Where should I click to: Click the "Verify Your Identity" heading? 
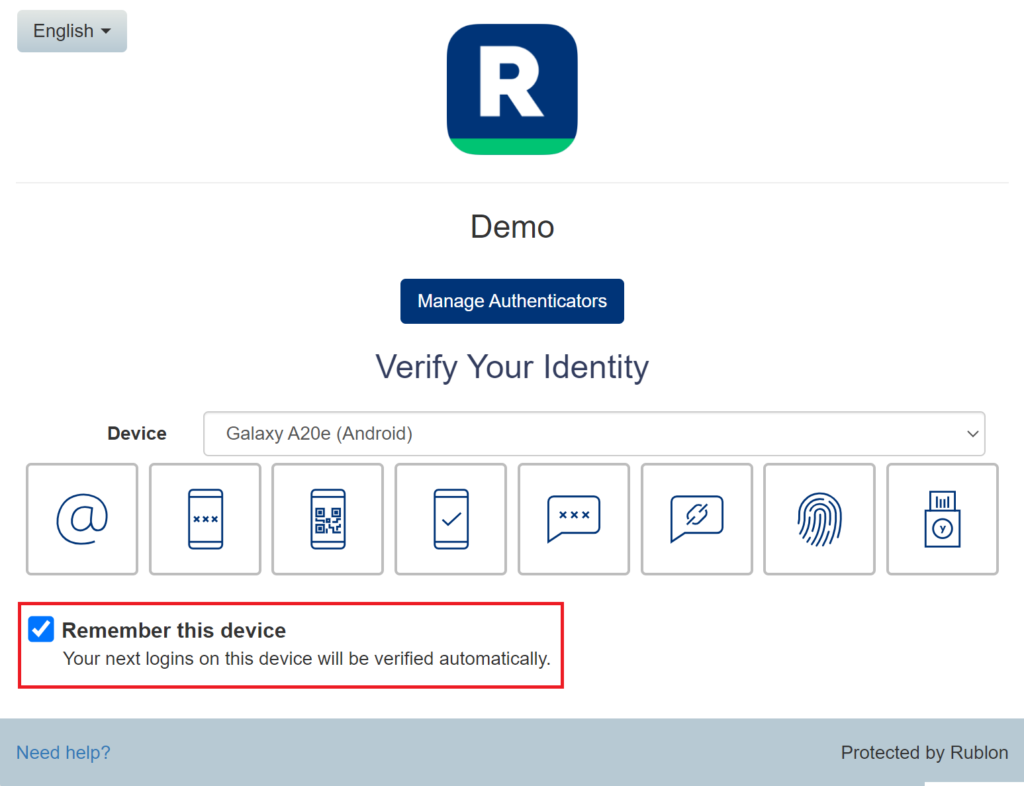pos(512,367)
